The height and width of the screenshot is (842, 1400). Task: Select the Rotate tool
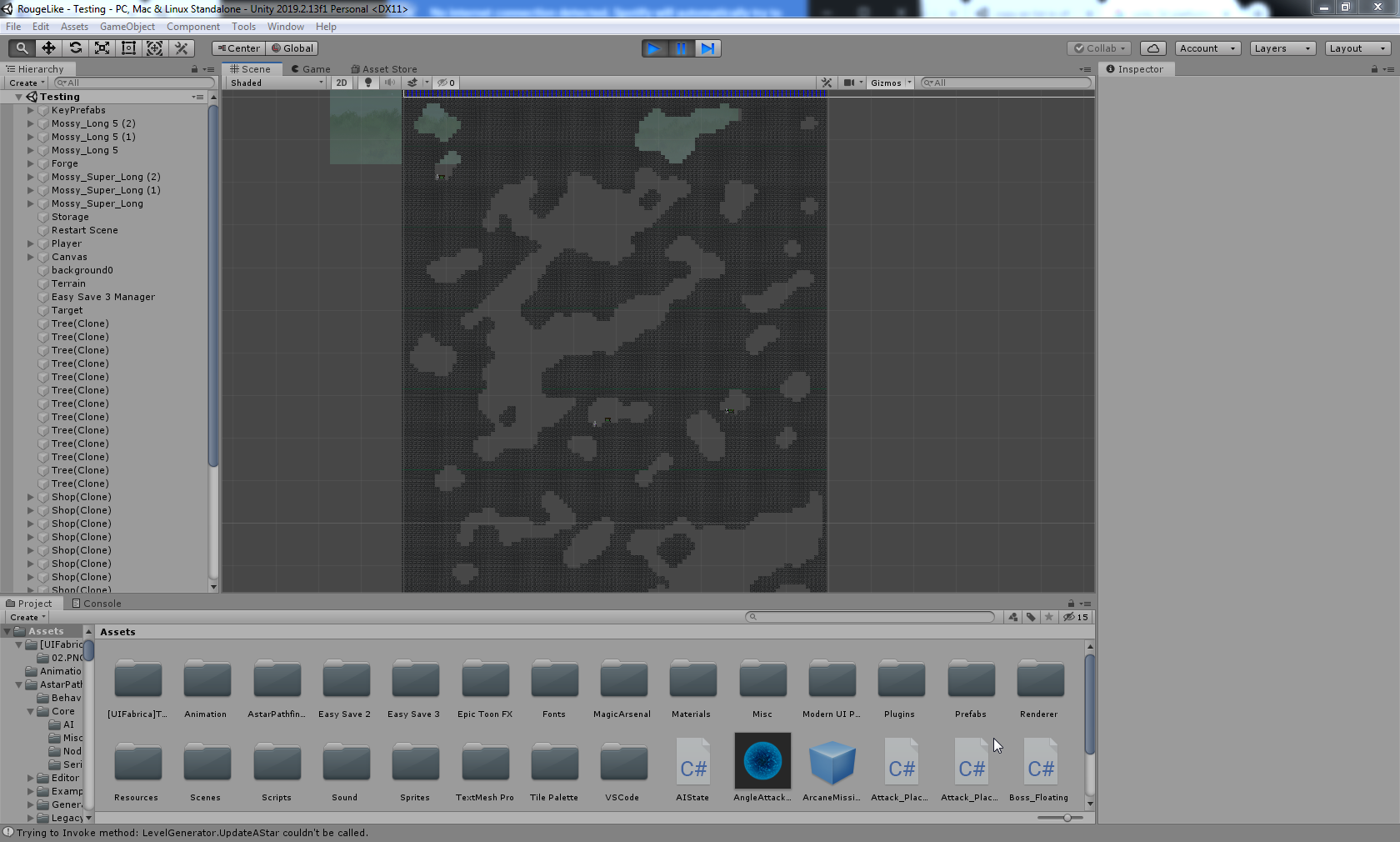(x=75, y=48)
